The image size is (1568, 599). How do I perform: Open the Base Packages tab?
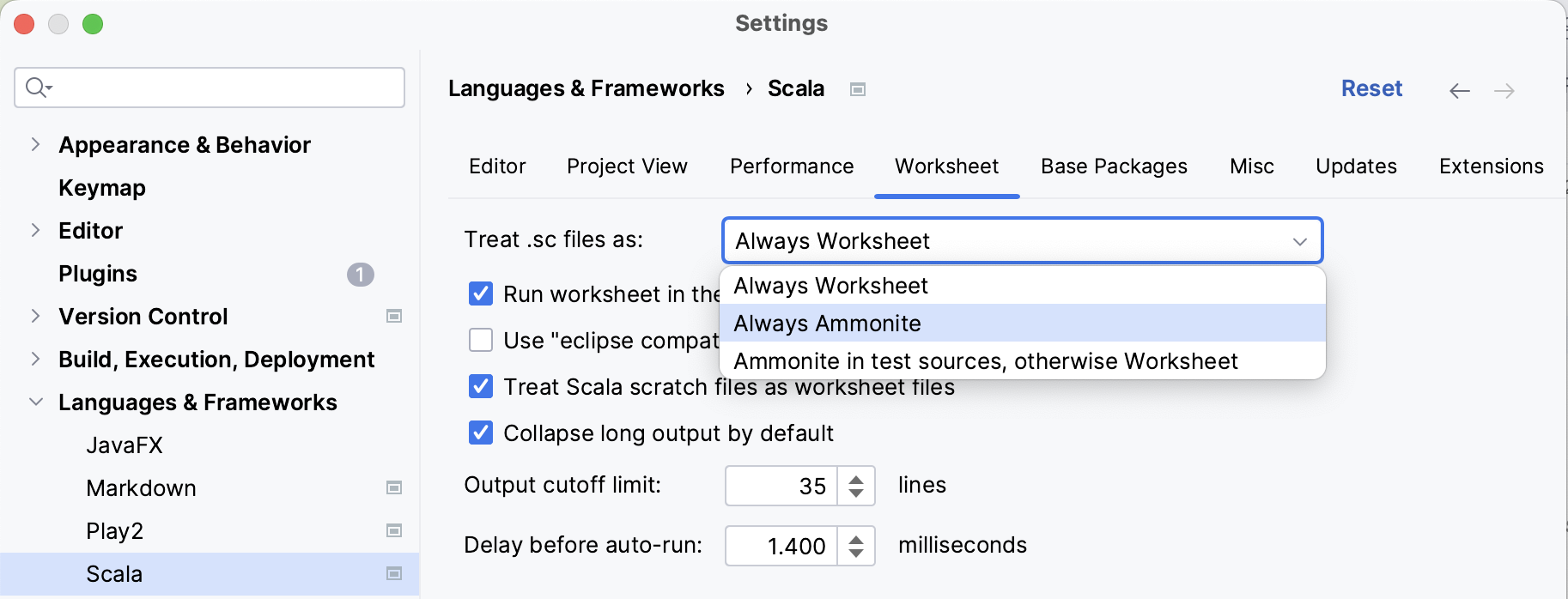click(x=1113, y=166)
